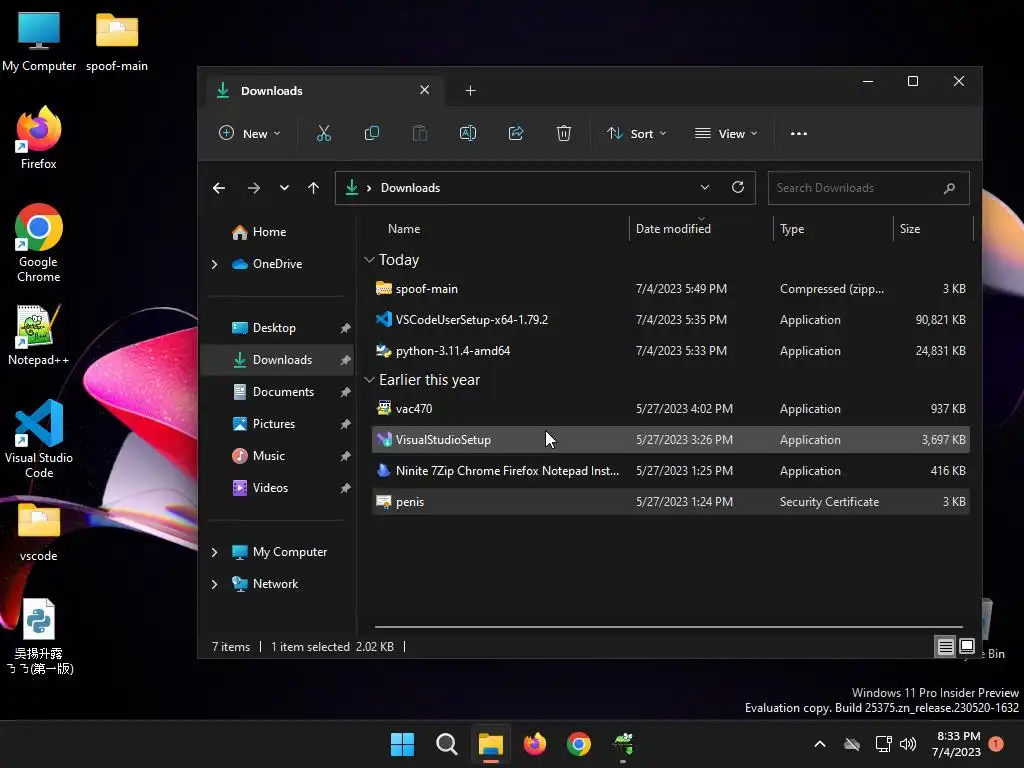Switch to details view layout icon
The image size is (1024, 768).
click(x=945, y=647)
